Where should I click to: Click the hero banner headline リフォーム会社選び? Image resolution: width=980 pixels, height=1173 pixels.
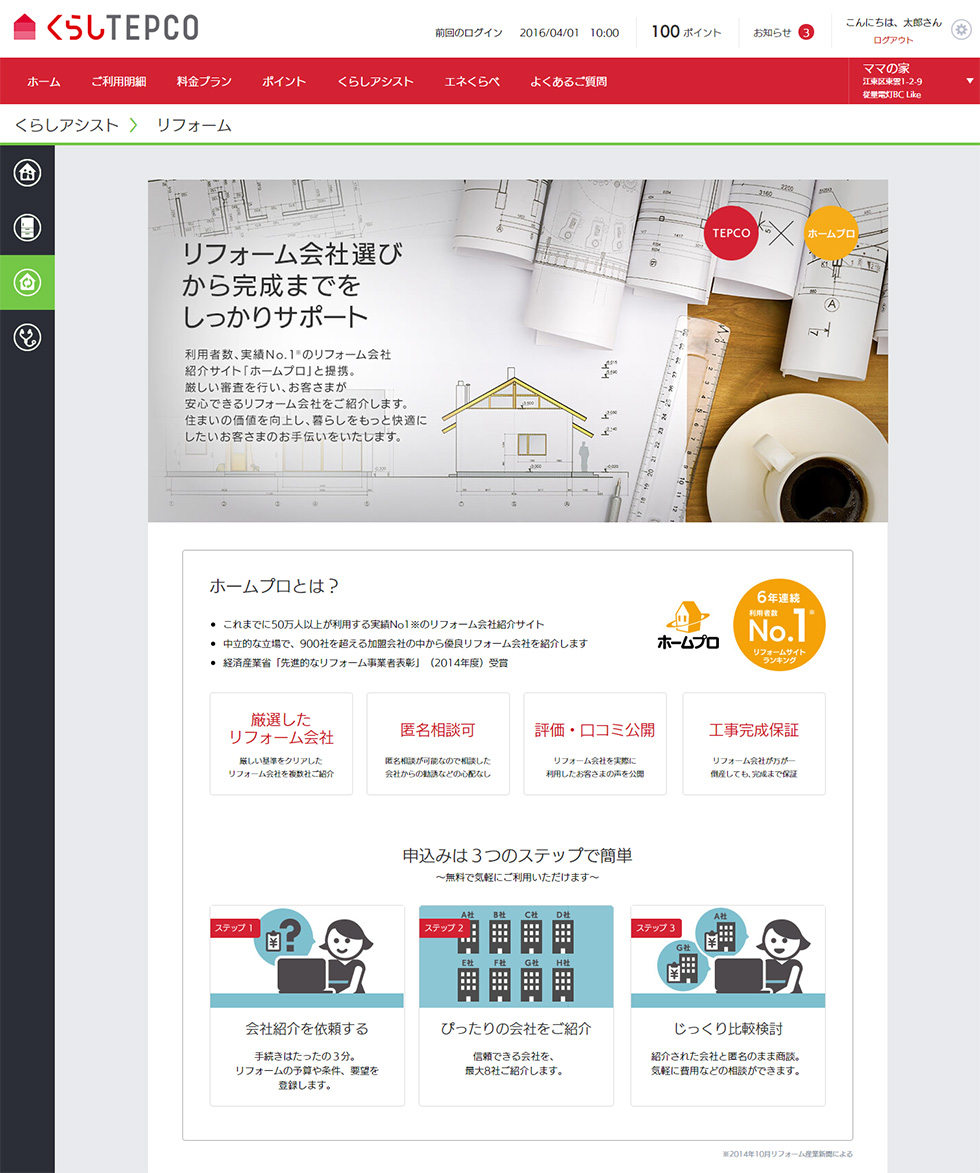point(293,254)
